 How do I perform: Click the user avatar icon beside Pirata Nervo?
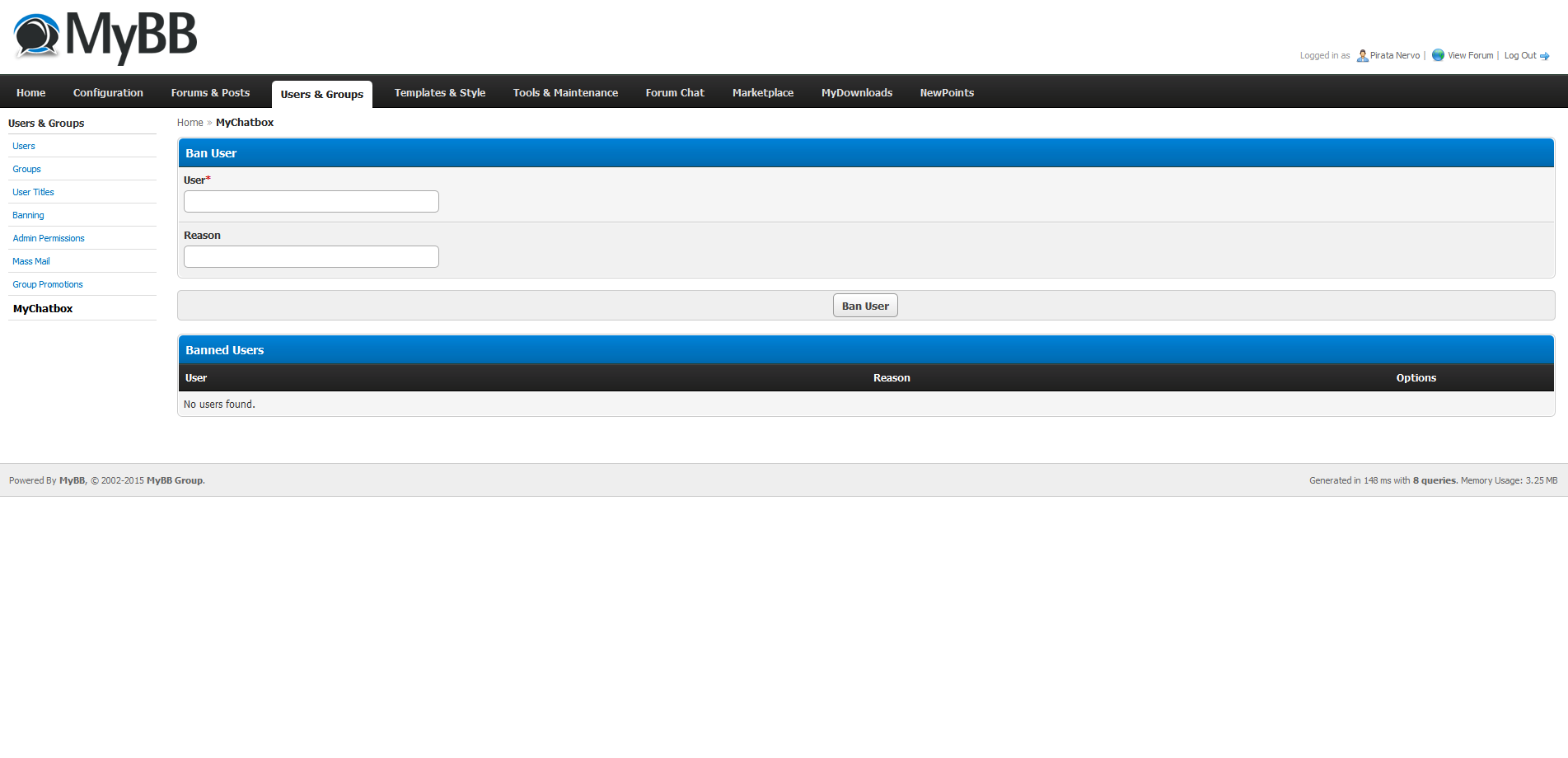pos(1362,56)
